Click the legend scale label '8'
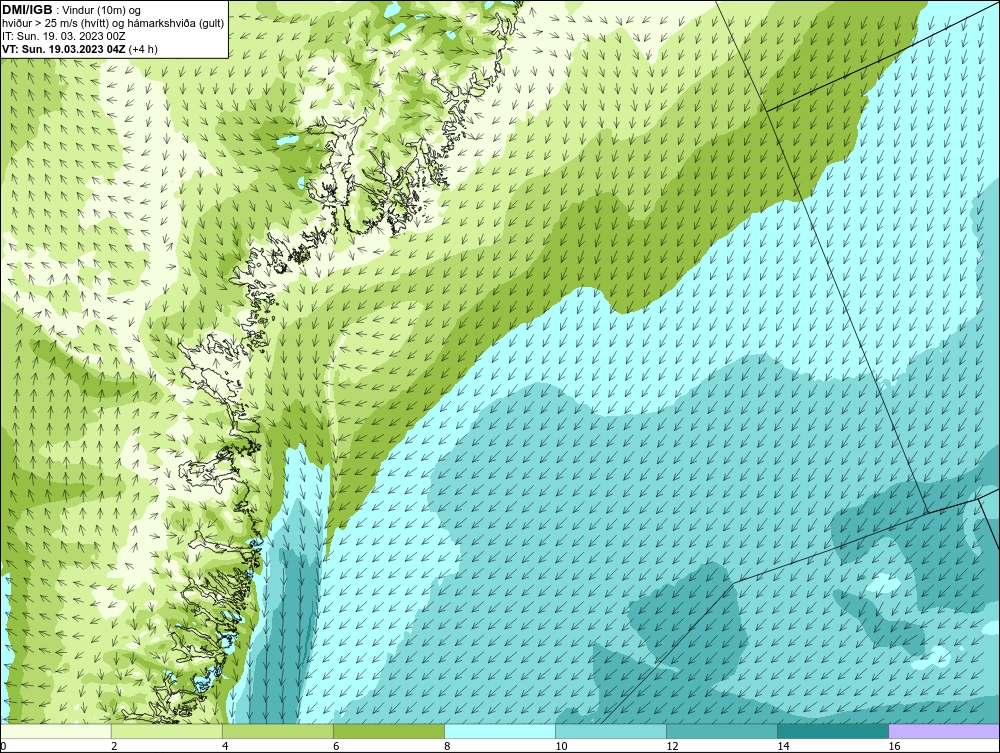This screenshot has height=753, width=1000. [x=447, y=746]
